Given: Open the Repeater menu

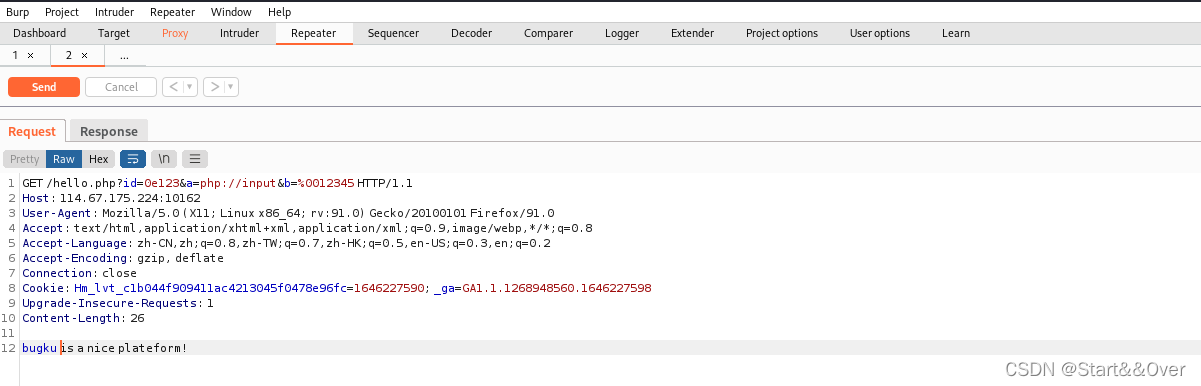Looking at the screenshot, I should 173,12.
